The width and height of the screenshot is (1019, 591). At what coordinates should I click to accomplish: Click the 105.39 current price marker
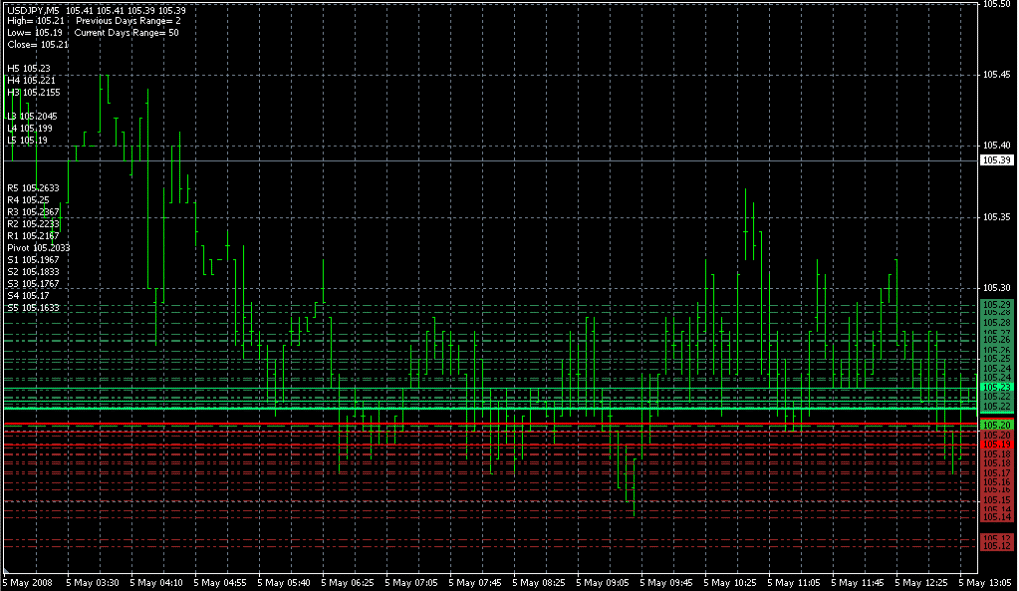tap(996, 160)
